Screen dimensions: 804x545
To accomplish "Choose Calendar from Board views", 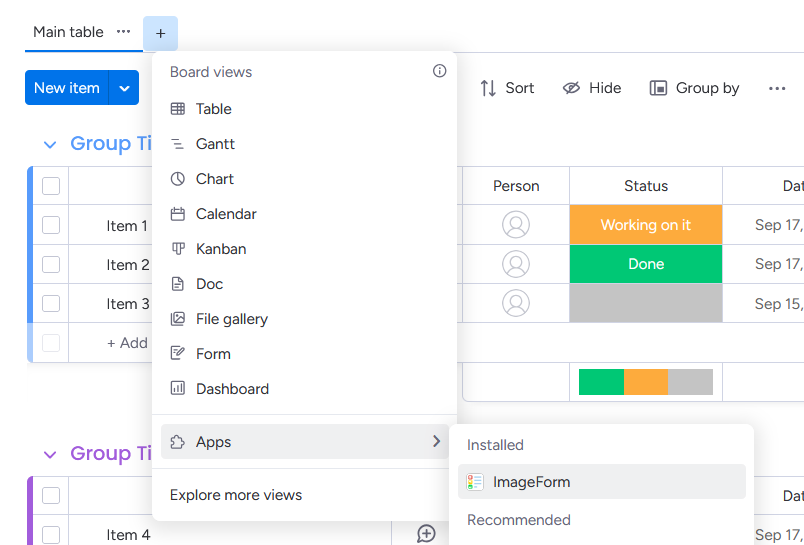I will pyautogui.click(x=305, y=214).
